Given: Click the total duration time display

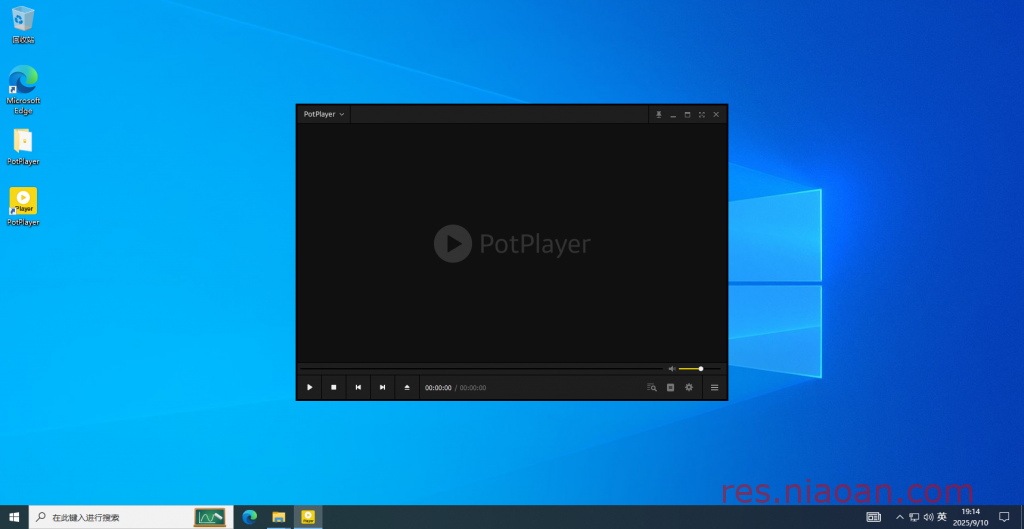Looking at the screenshot, I should [x=473, y=388].
